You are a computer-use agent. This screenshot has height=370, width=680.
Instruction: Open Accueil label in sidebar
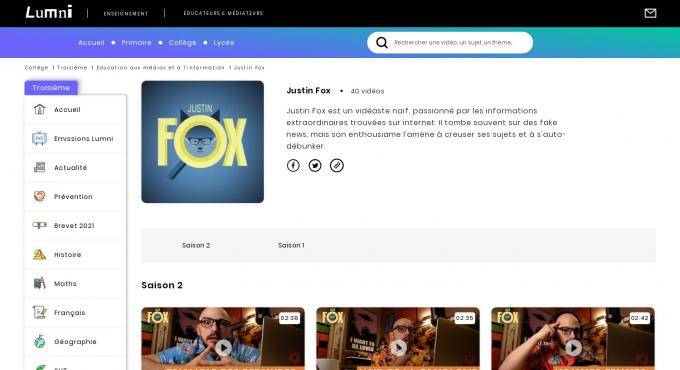pyautogui.click(x=67, y=110)
